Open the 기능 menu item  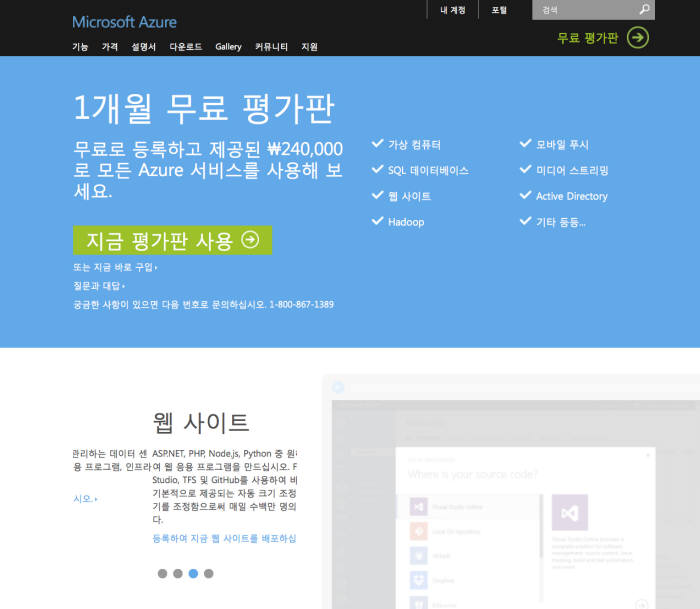pyautogui.click(x=80, y=47)
